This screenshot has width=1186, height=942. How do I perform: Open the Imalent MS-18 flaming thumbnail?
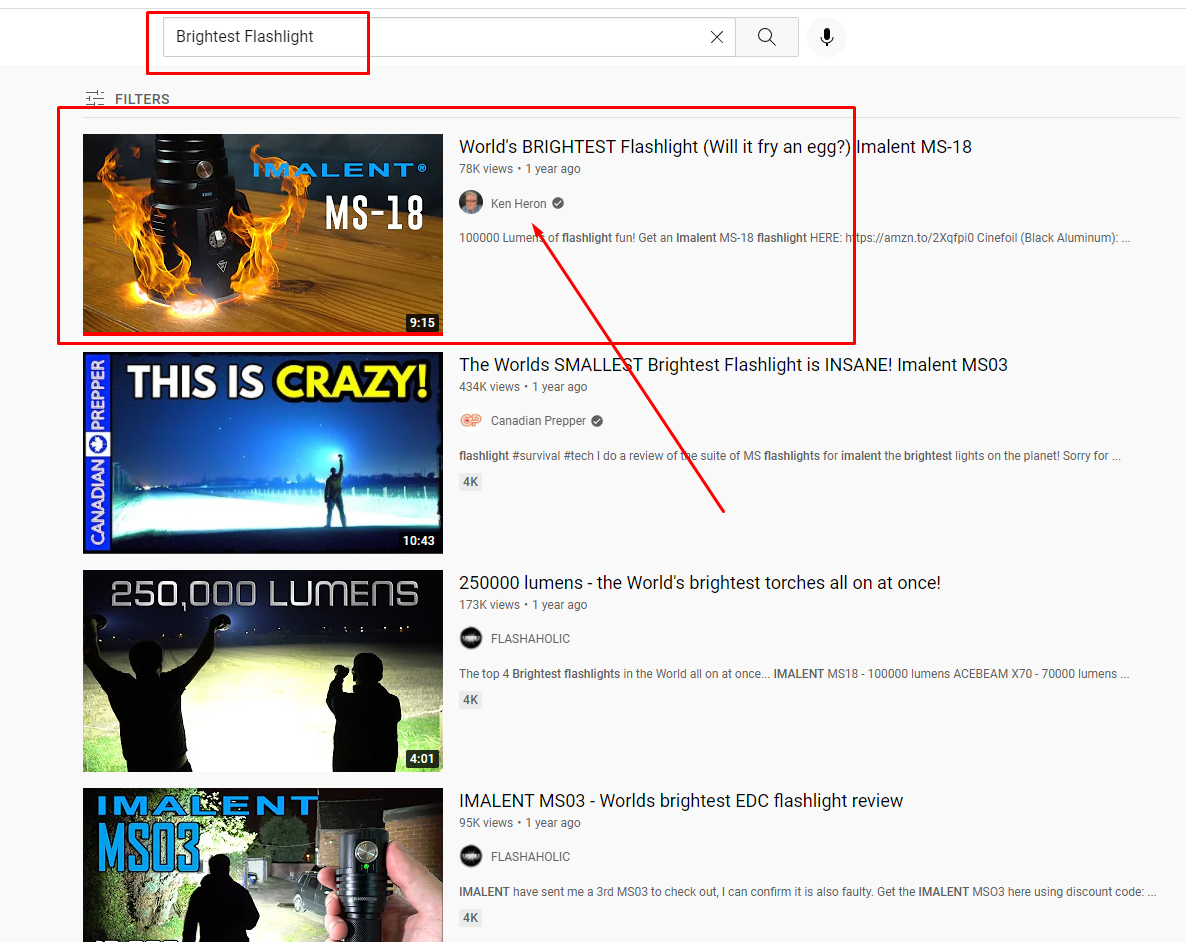(262, 234)
